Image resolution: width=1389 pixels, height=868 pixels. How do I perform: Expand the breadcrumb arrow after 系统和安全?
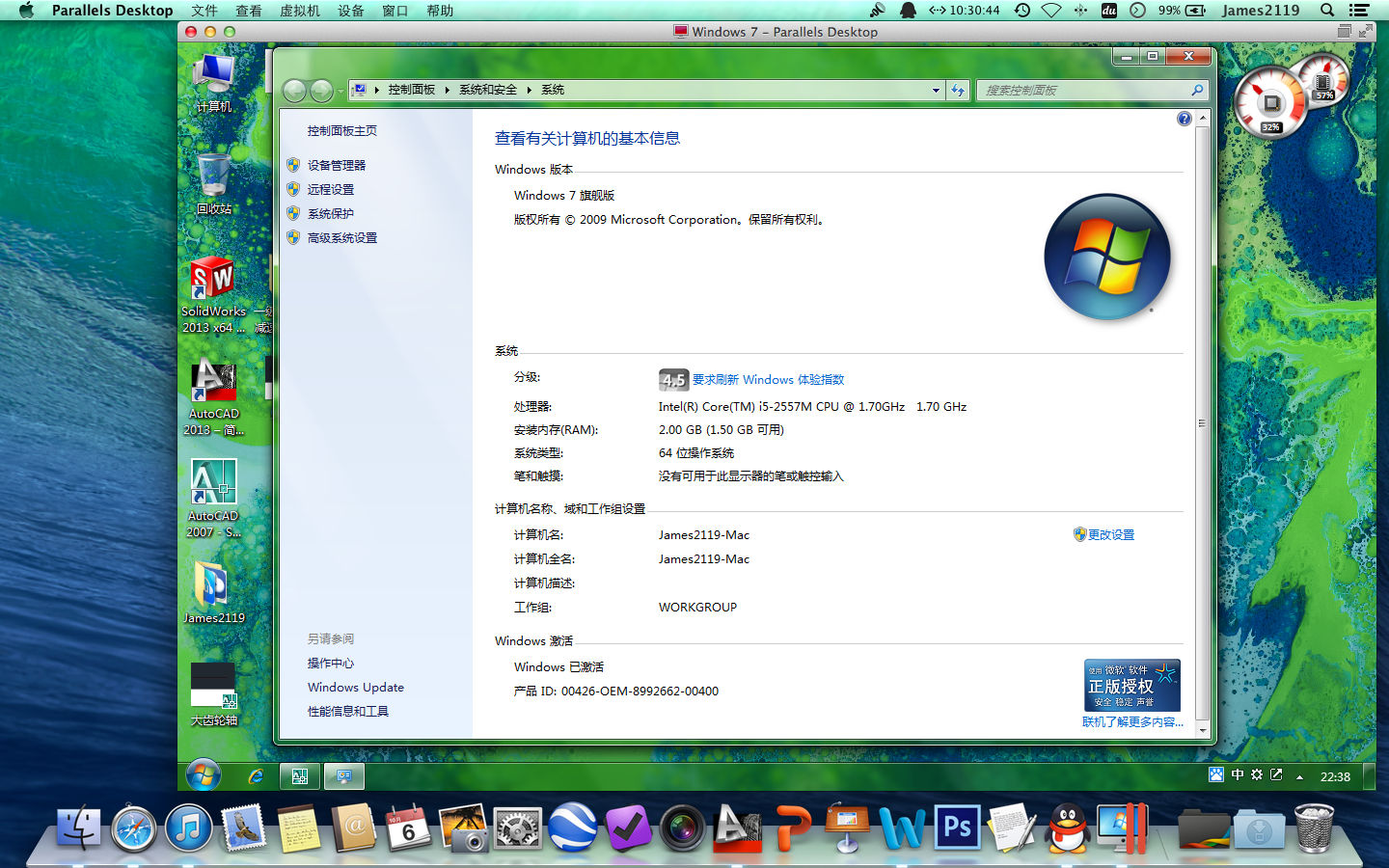coord(530,90)
